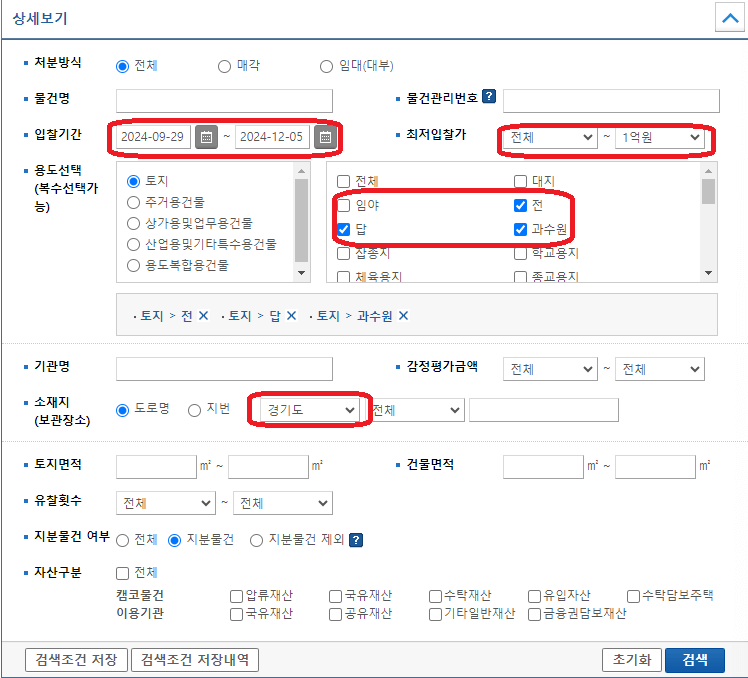This screenshot has width=748, height=678.
Task: Click the 건물면적 minimum area field
Action: coord(543,467)
